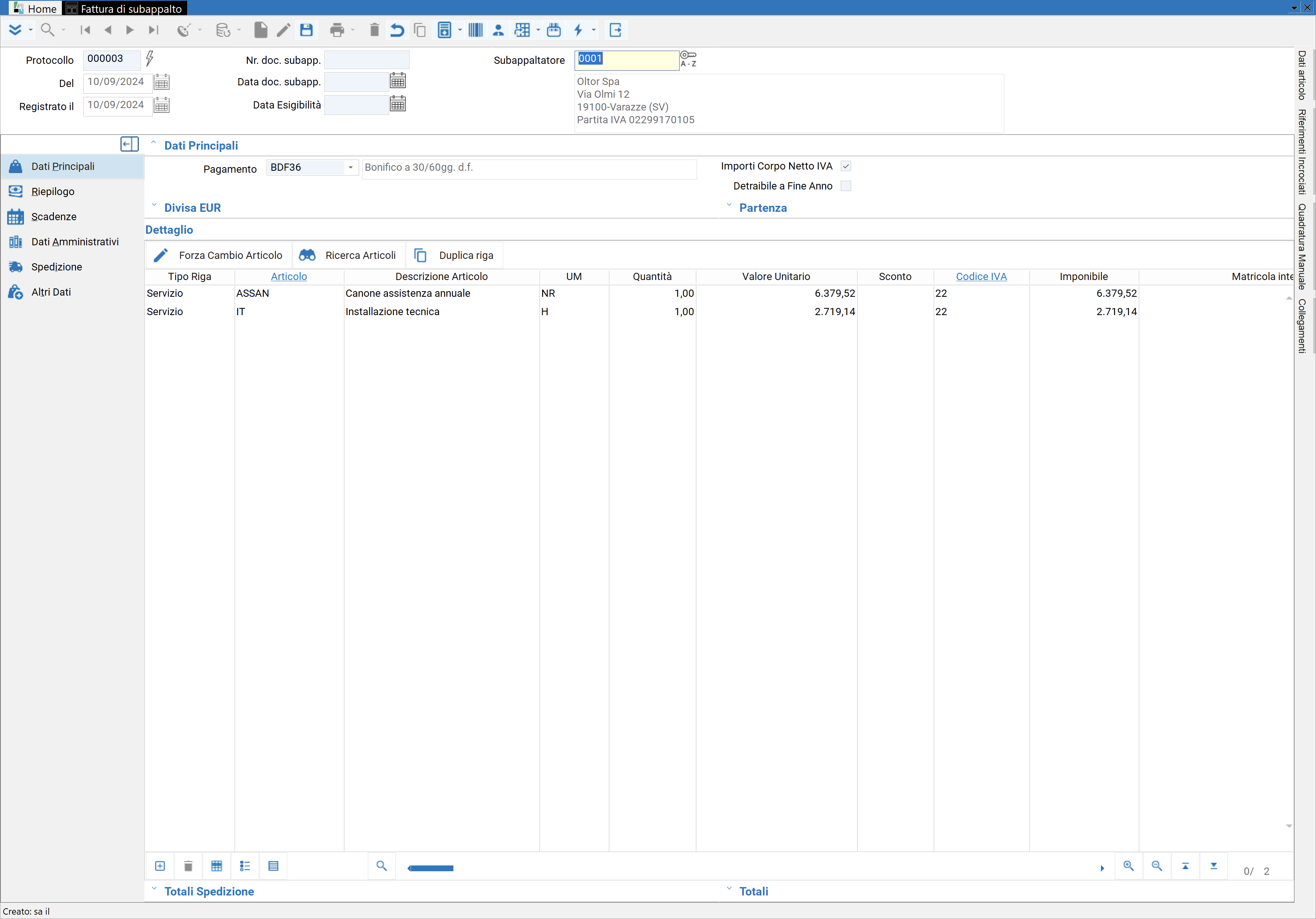Click Ricerca Articoli button

click(x=348, y=256)
